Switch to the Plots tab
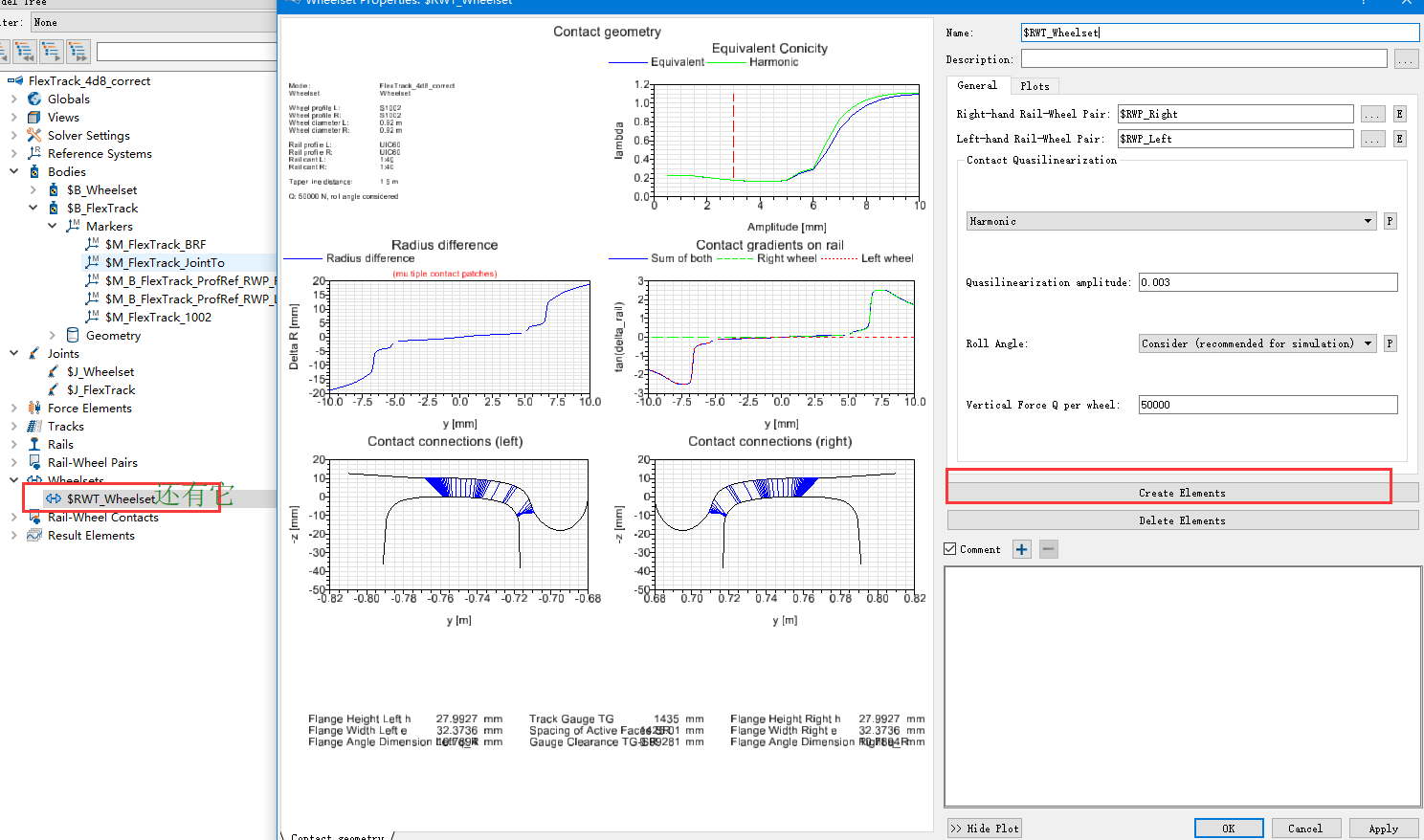Screen dimensions: 1424x840 pos(1035,86)
